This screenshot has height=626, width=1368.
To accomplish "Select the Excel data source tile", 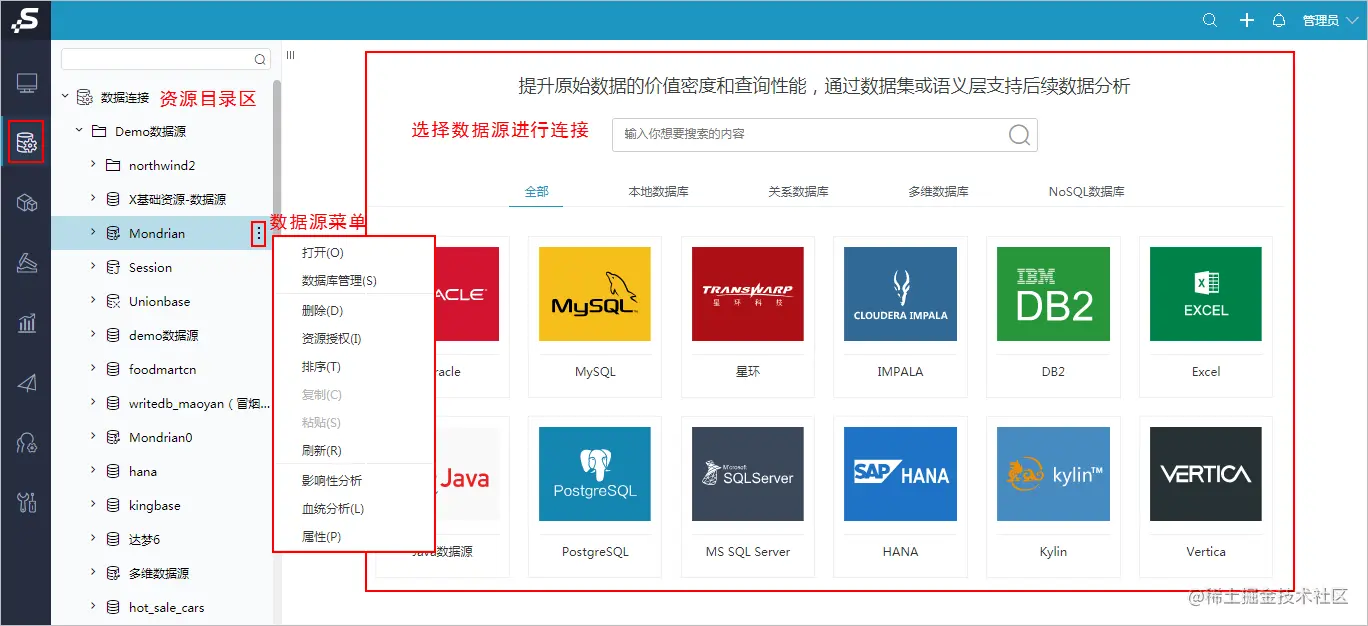I will (x=1206, y=317).
